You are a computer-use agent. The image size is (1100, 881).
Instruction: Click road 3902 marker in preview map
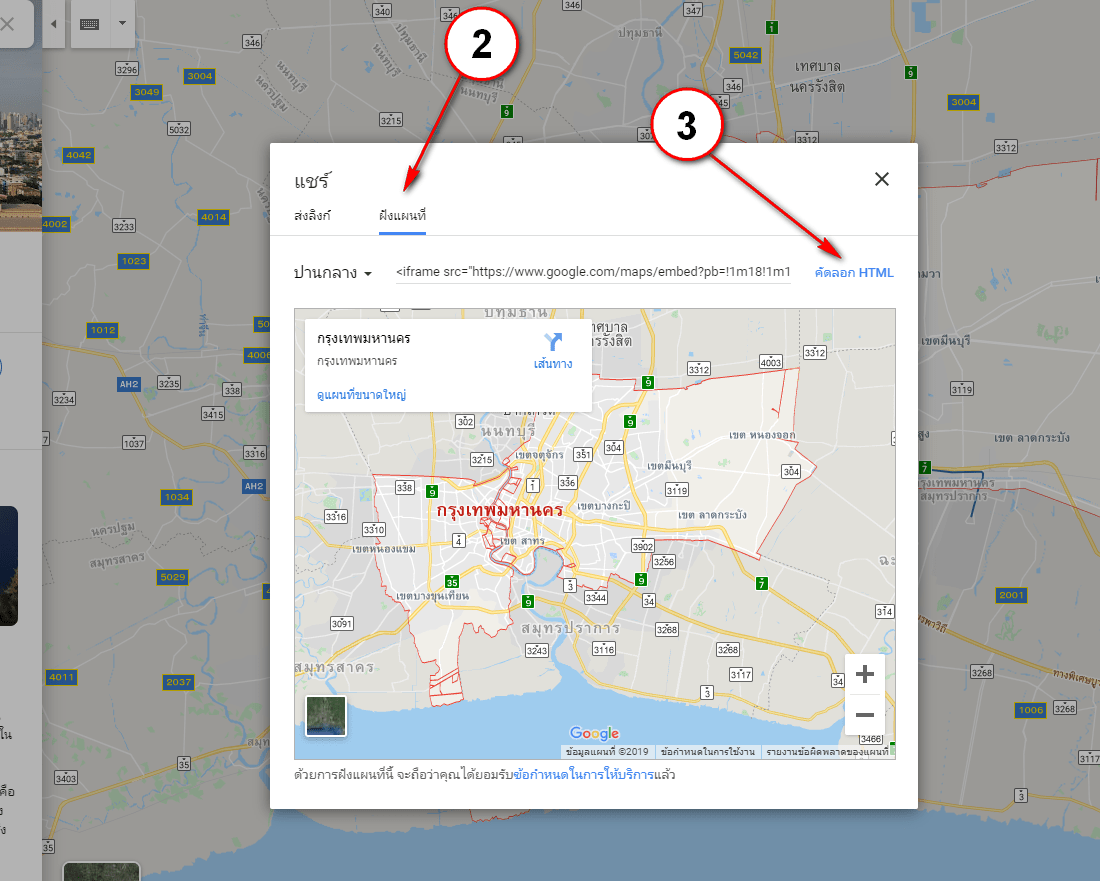click(643, 546)
